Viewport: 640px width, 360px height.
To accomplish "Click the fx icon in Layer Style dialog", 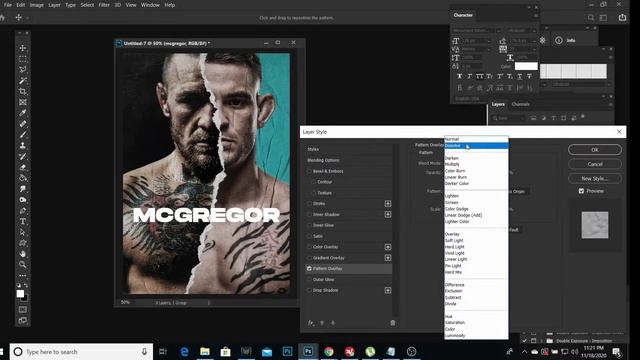I will (311, 323).
